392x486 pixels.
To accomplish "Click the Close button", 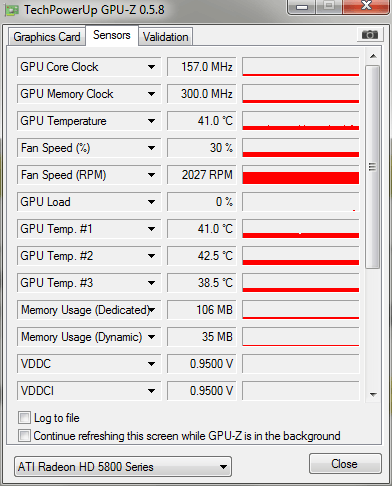I will pyautogui.click(x=345, y=464).
